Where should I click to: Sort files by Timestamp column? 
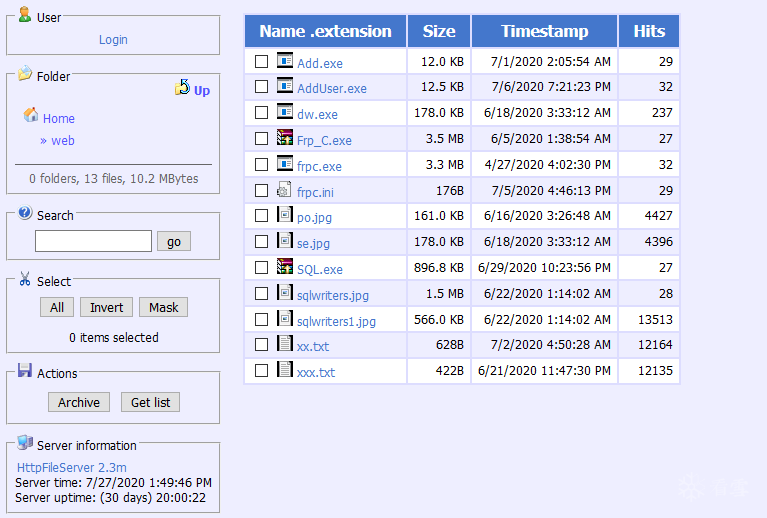pos(544,31)
